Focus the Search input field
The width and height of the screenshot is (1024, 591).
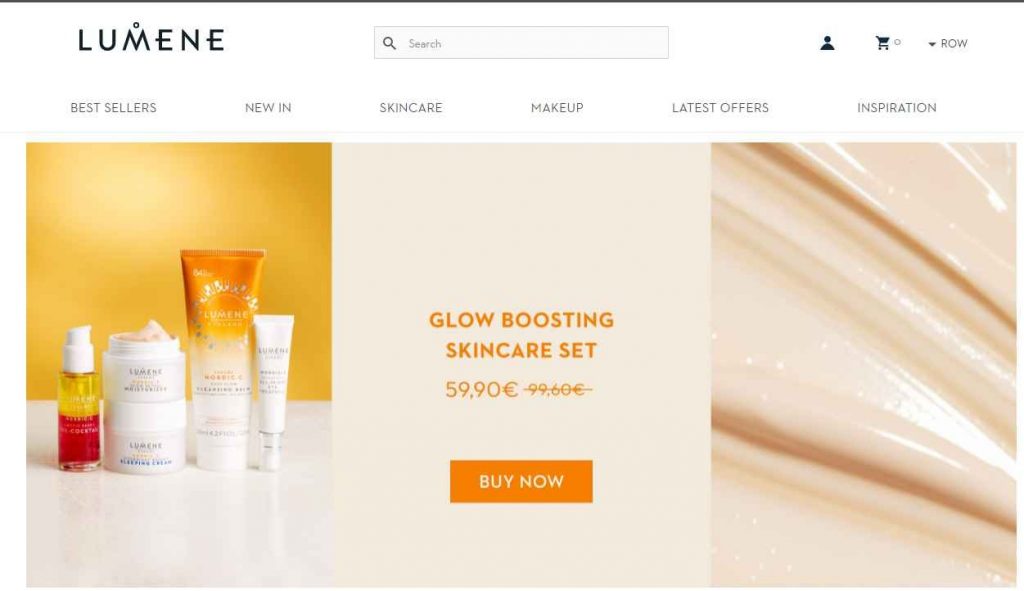[x=521, y=42]
